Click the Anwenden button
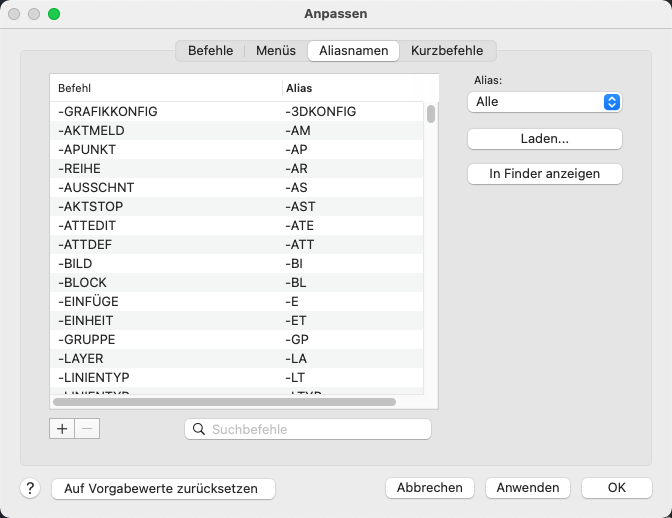This screenshot has width=672, height=518. point(528,488)
